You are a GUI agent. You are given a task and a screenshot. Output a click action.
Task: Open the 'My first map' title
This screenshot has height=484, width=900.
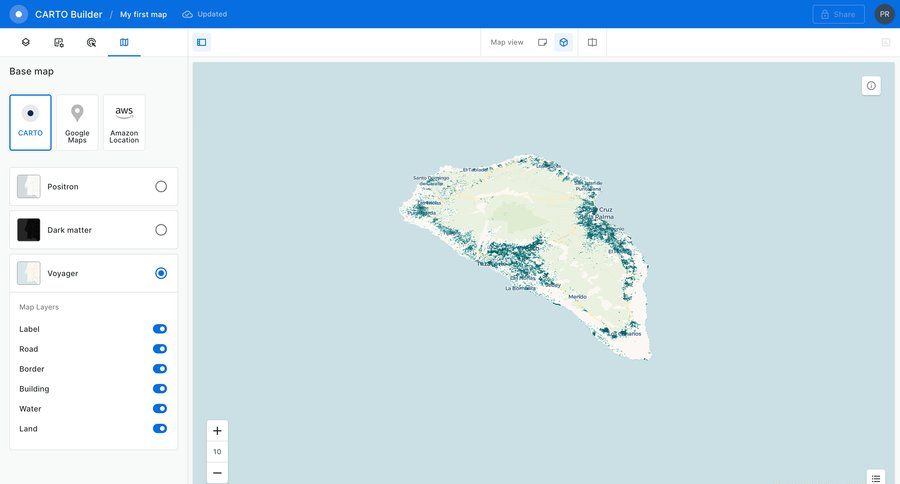point(143,14)
